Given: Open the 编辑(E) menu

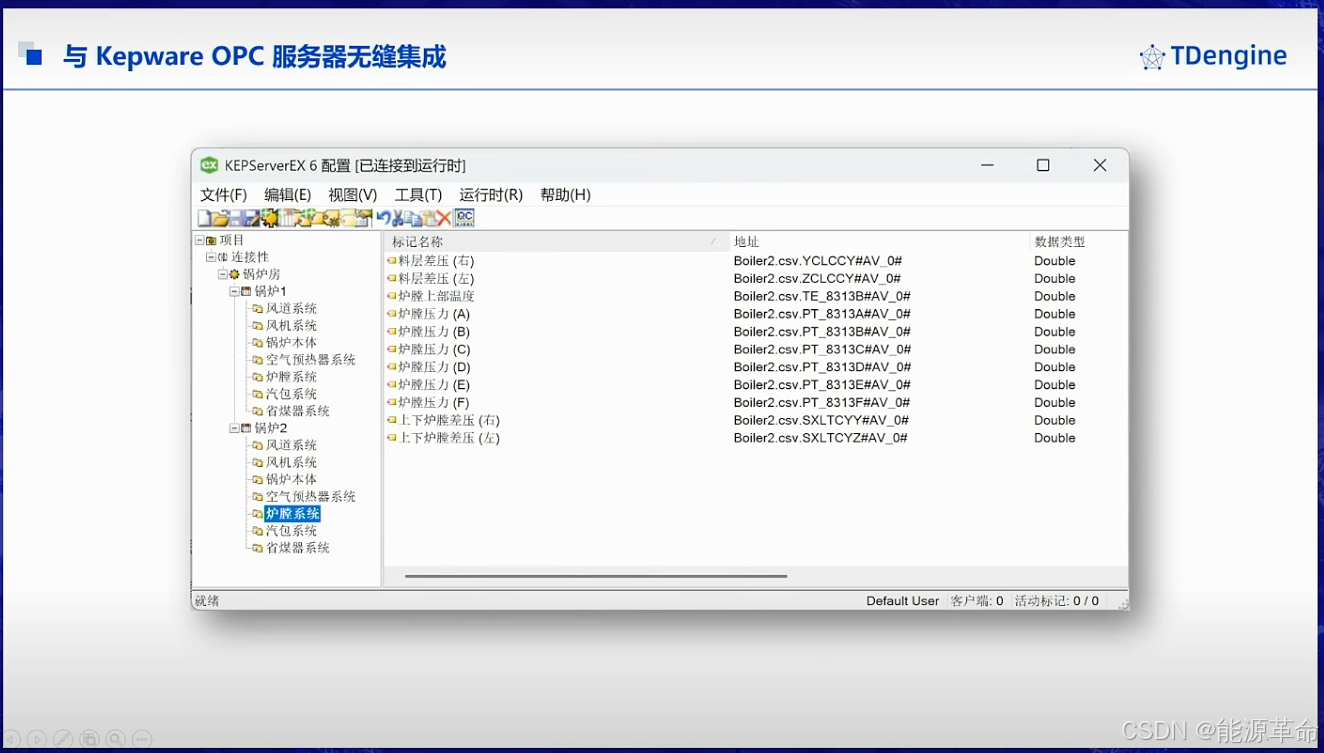Looking at the screenshot, I should [x=288, y=195].
